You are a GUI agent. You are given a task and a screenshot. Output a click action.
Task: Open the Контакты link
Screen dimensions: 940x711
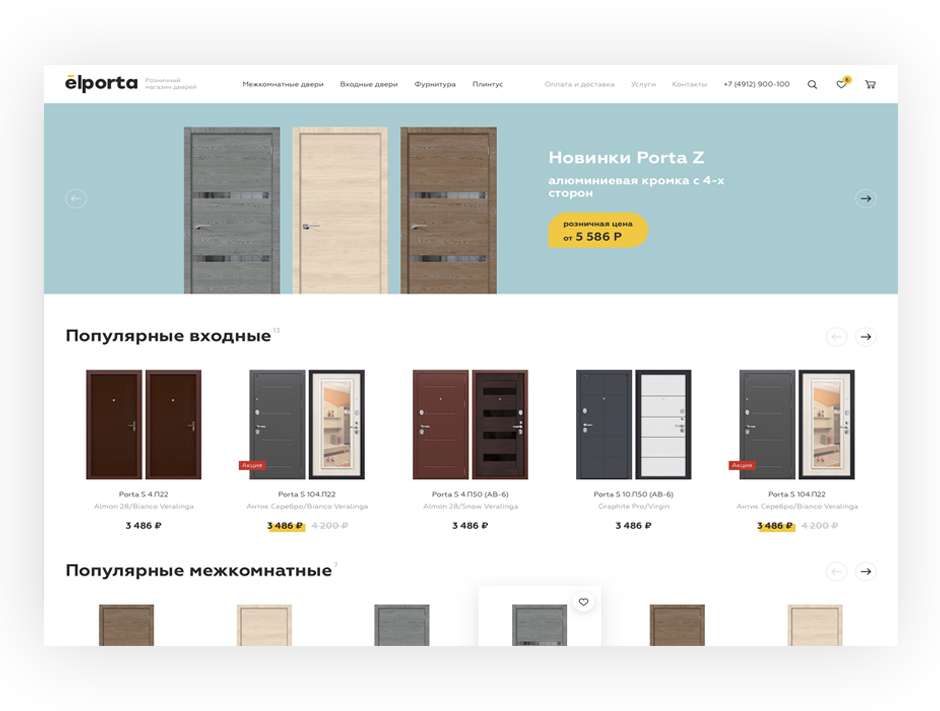(689, 85)
